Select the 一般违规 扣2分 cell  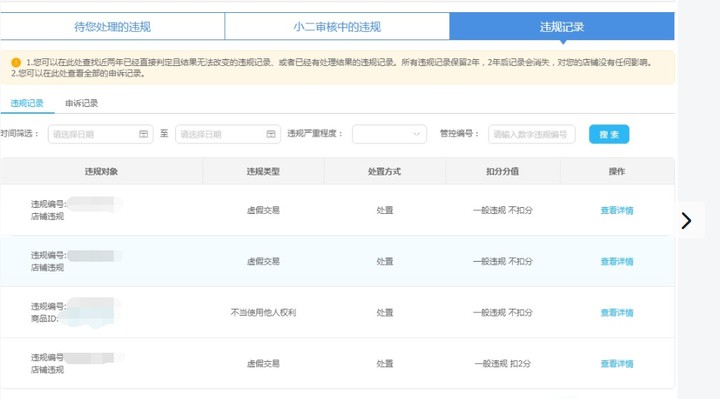coord(502,364)
